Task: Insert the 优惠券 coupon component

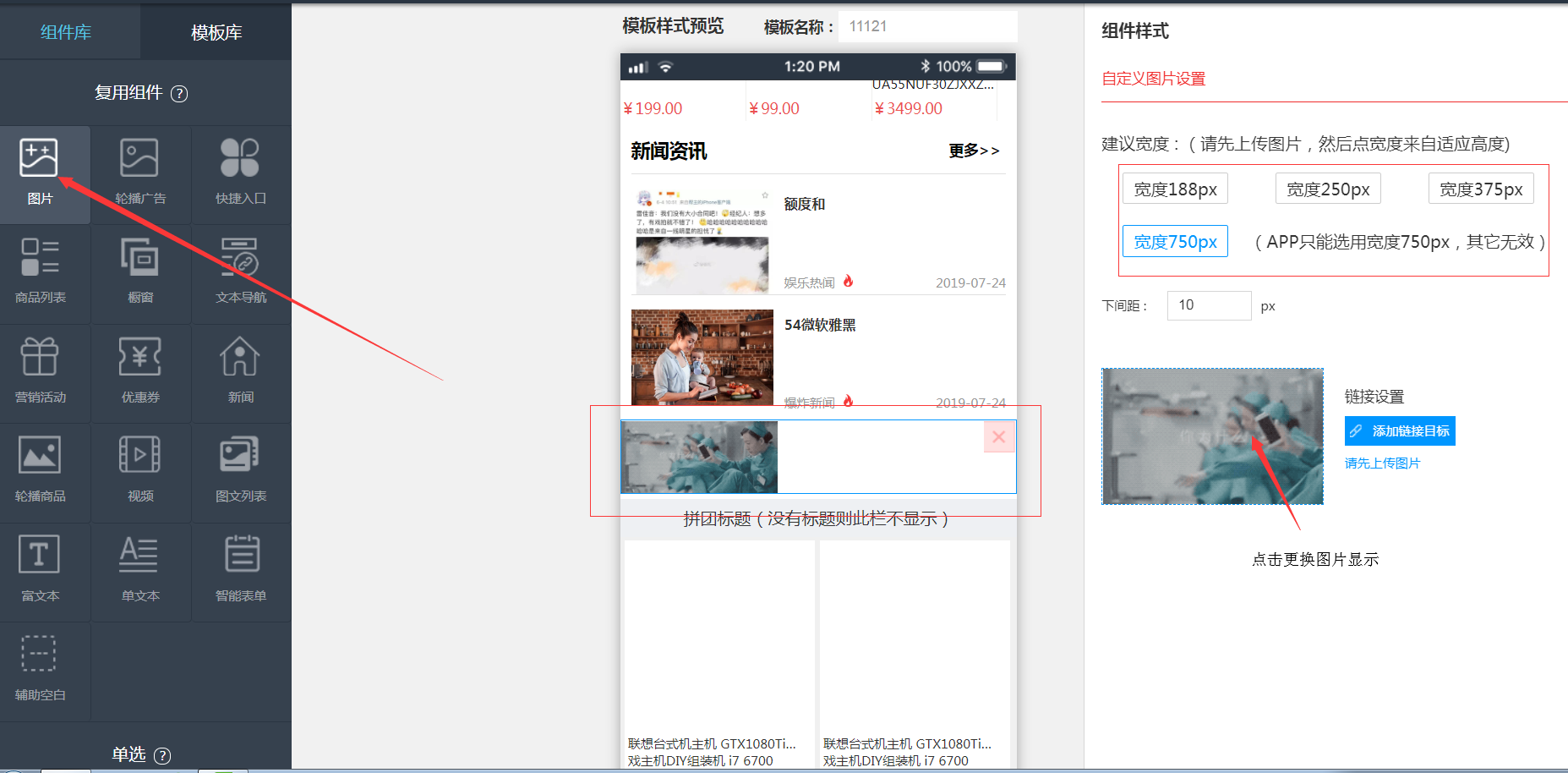Action: pyautogui.click(x=140, y=372)
